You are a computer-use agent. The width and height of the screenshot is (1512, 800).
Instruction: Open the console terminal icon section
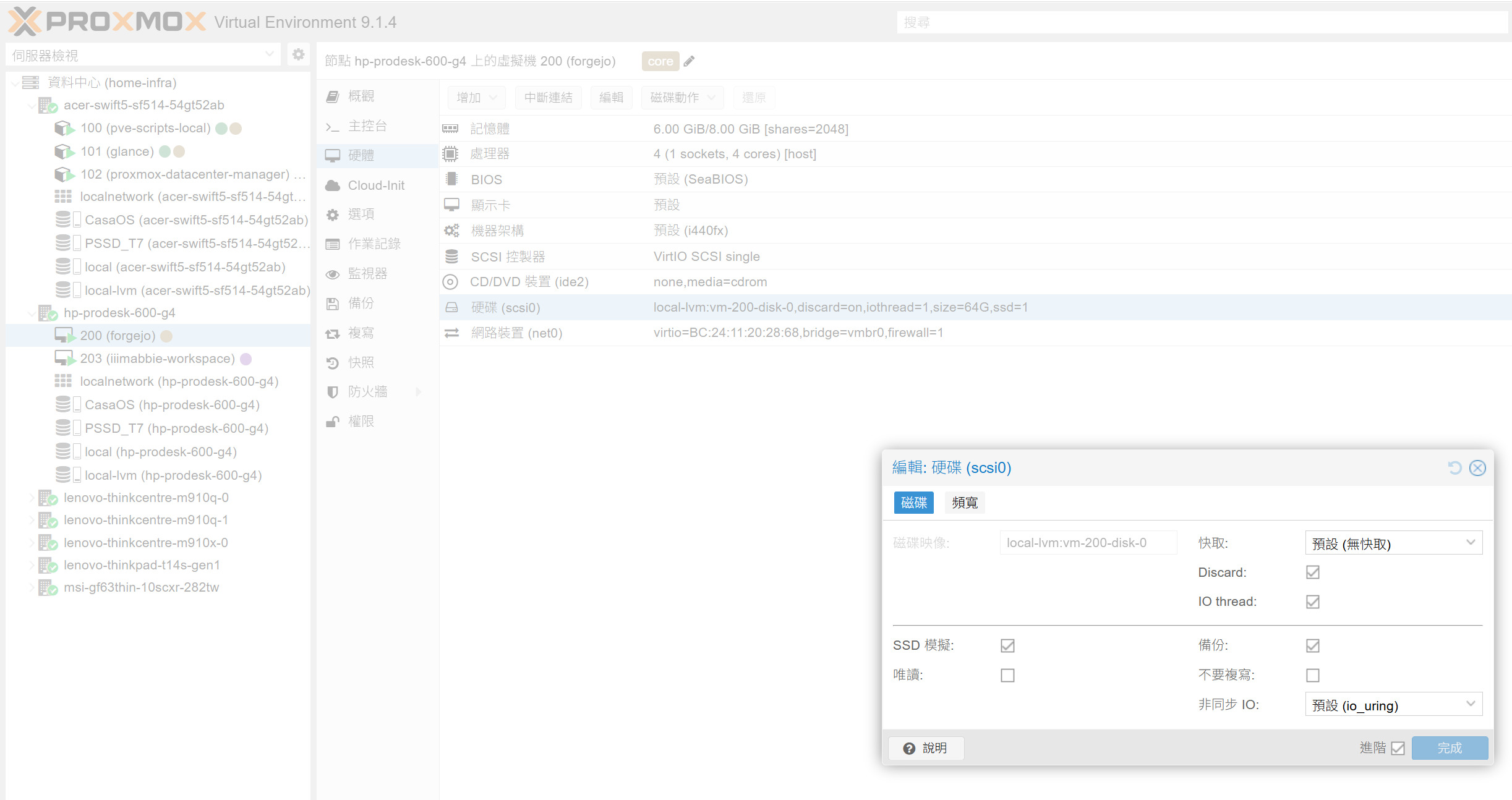(x=333, y=127)
